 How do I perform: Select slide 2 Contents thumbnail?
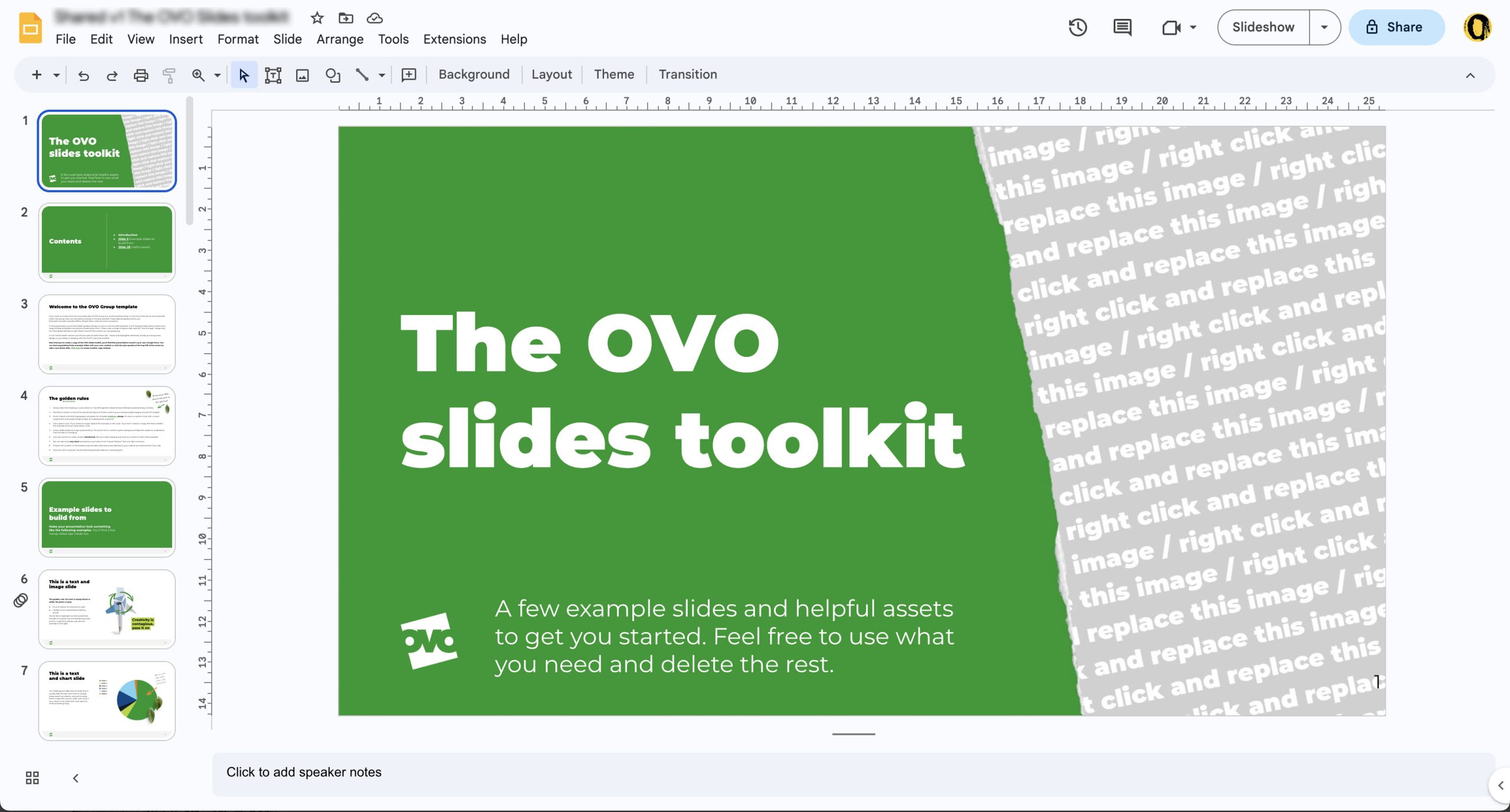[x=107, y=242]
